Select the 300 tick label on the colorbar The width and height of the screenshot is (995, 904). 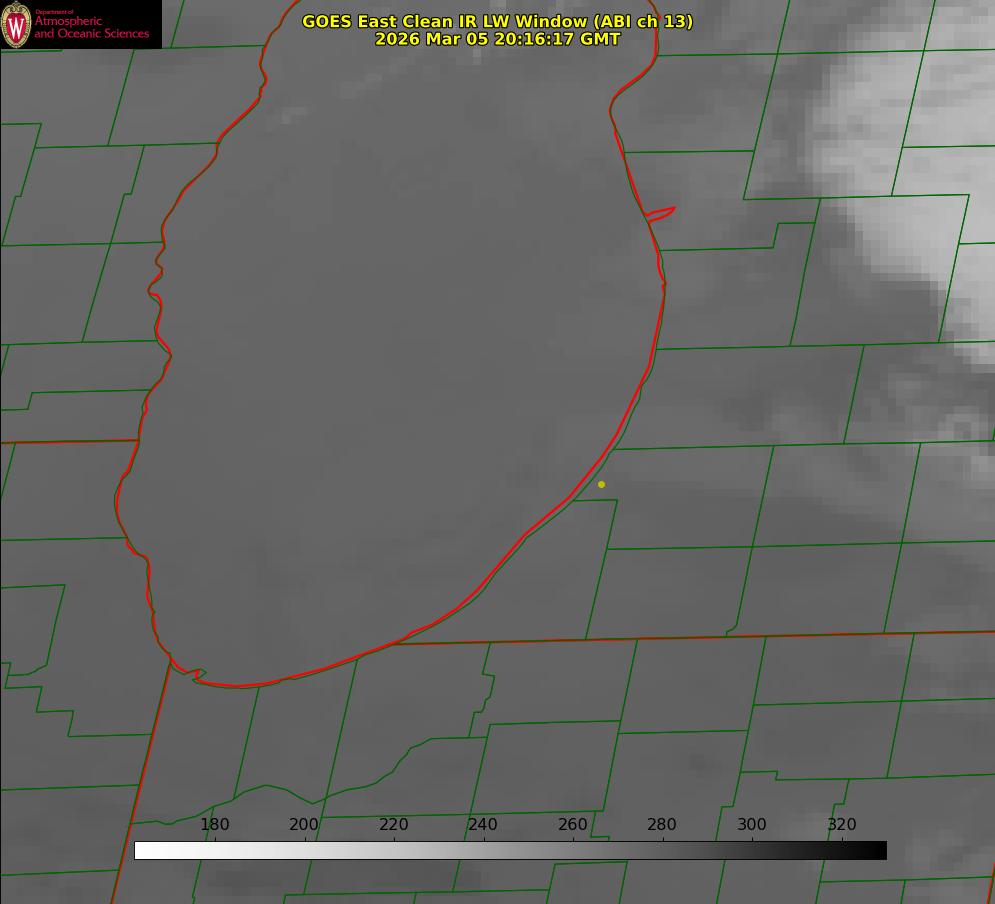point(752,825)
